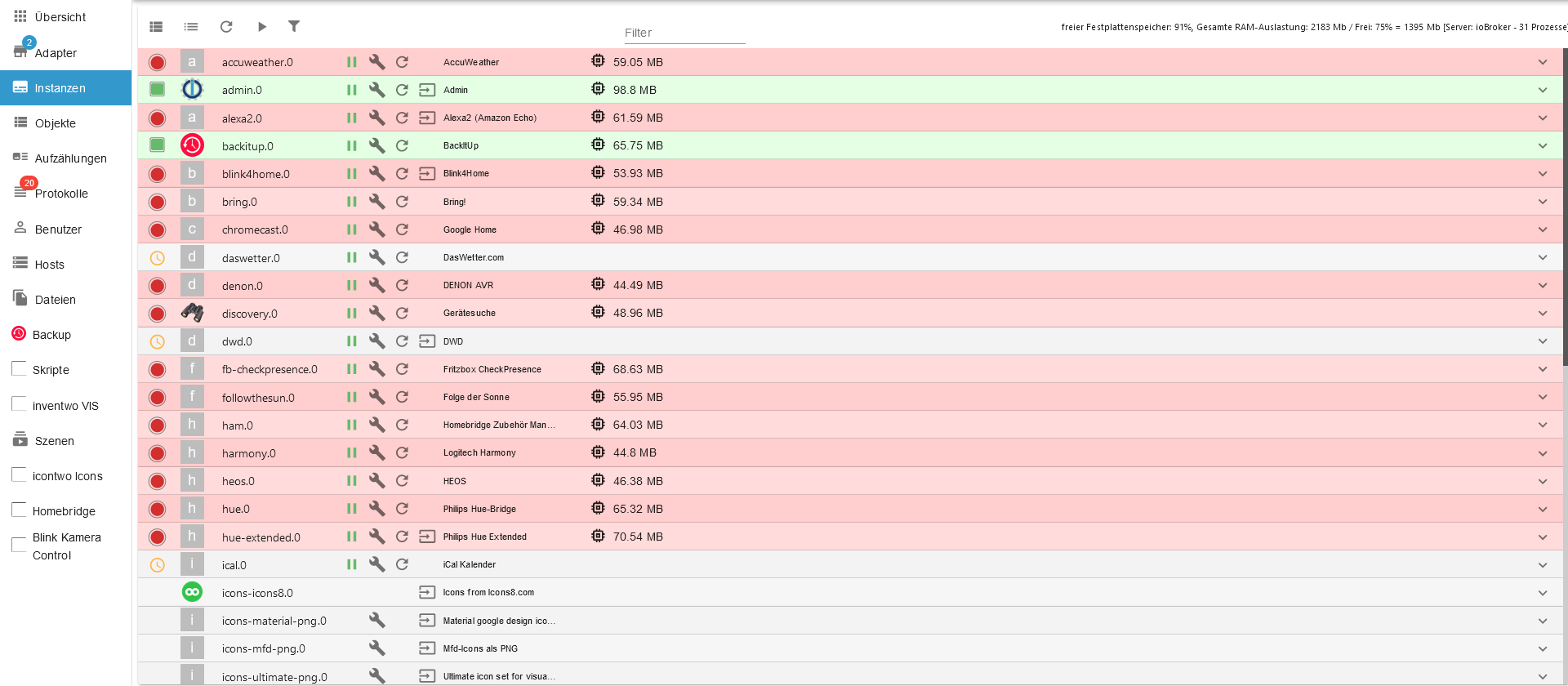The height and width of the screenshot is (686, 1568).
Task: Restart the backitup.0 instance
Action: pyautogui.click(x=402, y=145)
